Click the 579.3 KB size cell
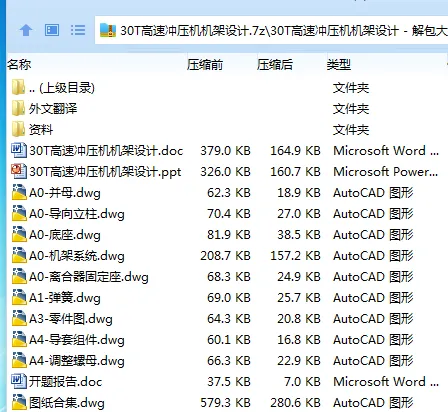 (x=225, y=403)
